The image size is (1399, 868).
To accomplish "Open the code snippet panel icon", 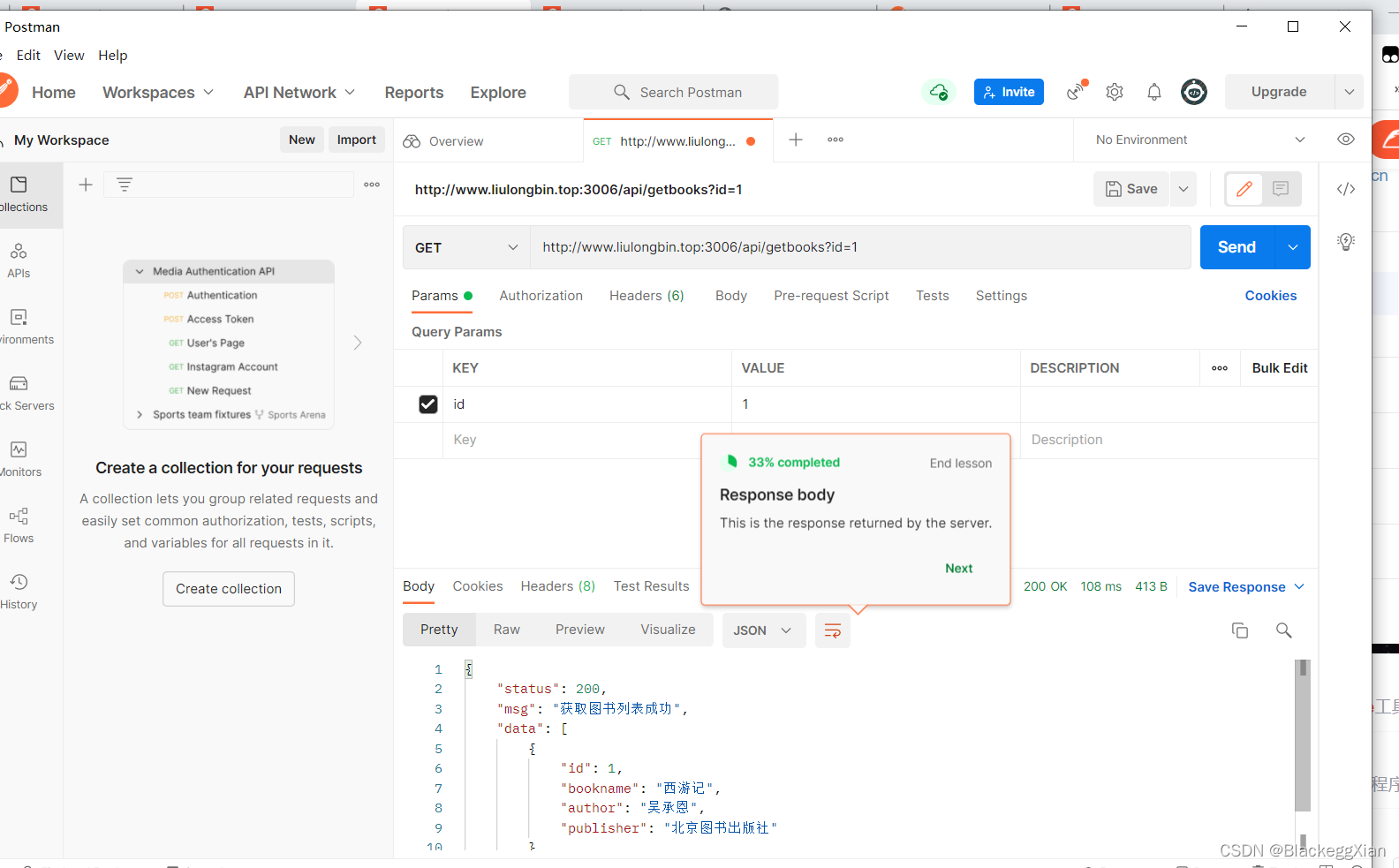I will click(1346, 189).
